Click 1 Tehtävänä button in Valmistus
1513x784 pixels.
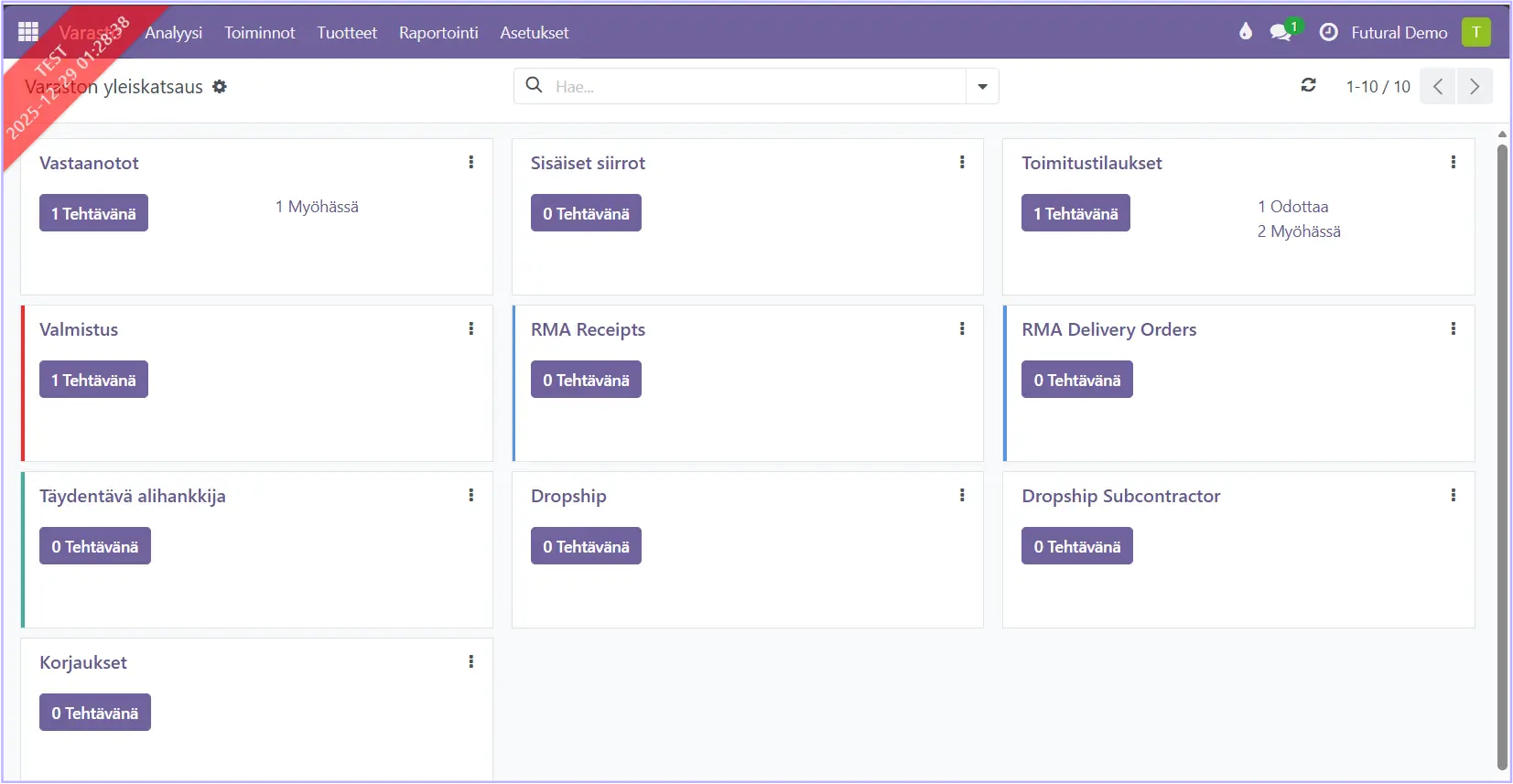pyautogui.click(x=93, y=380)
